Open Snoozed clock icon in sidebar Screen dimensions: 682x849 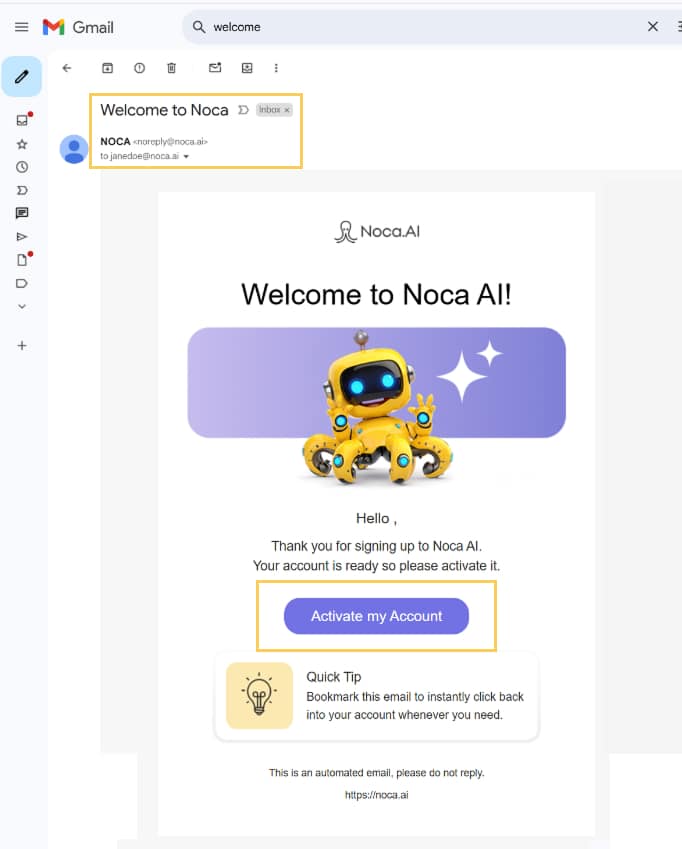(22, 167)
